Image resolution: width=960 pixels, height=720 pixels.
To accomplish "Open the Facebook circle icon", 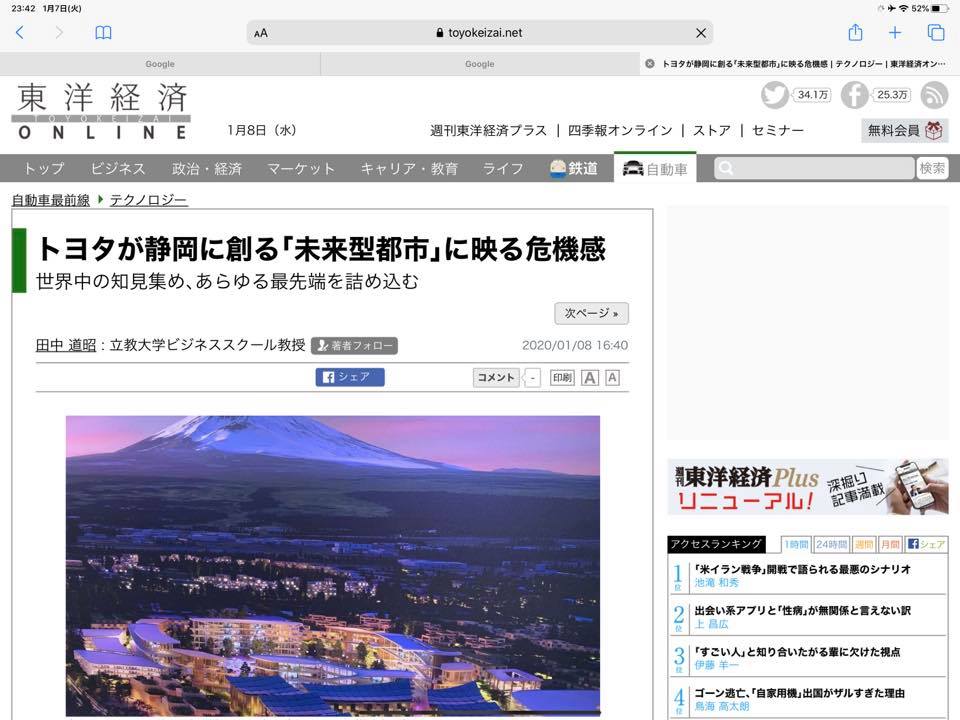I will (x=854, y=95).
